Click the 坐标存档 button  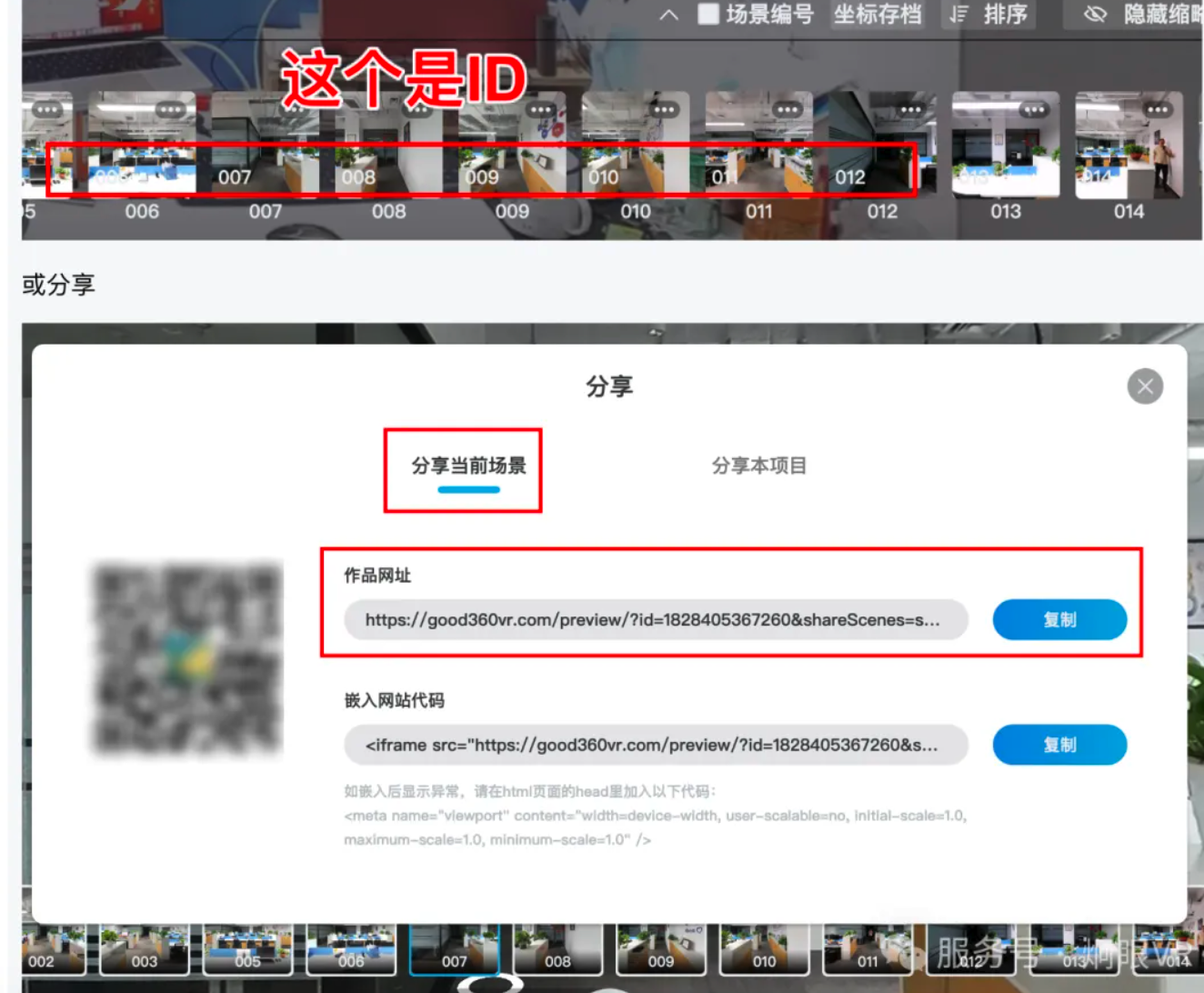coord(878,15)
